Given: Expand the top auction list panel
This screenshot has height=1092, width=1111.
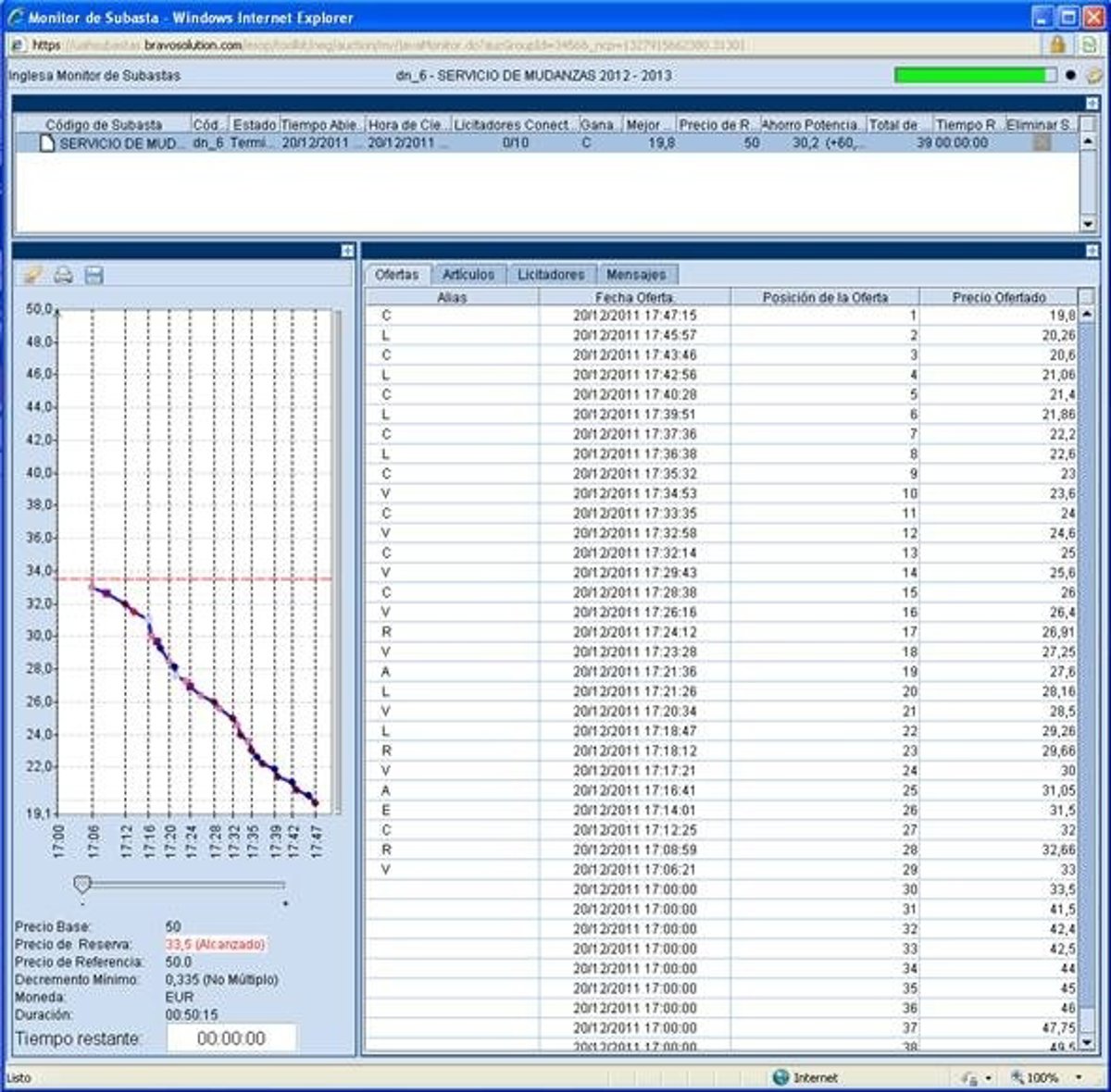Looking at the screenshot, I should [x=1092, y=104].
